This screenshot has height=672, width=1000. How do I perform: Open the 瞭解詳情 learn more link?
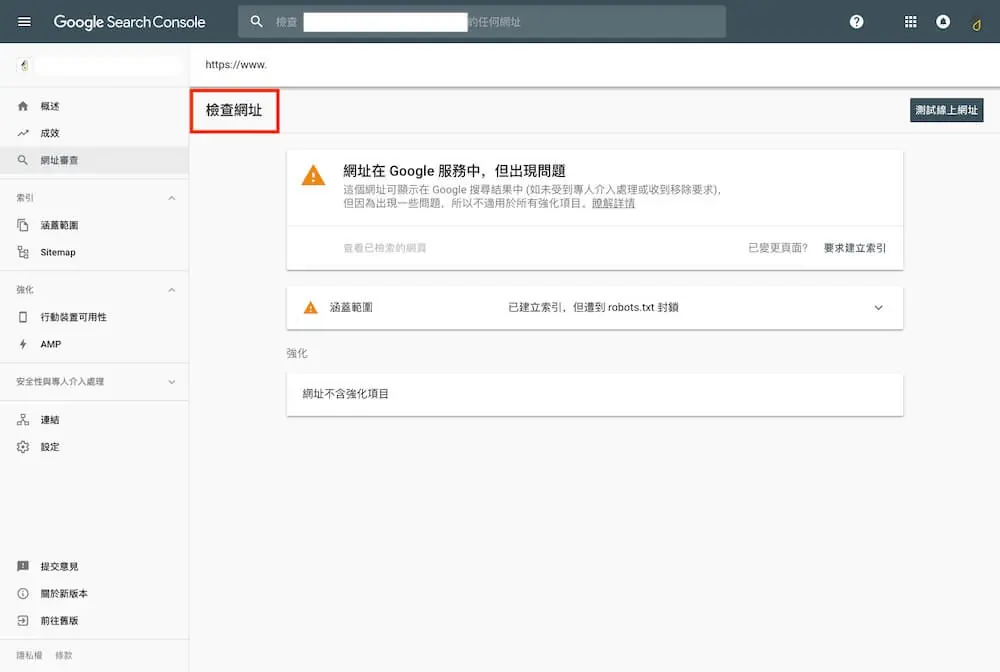click(x=614, y=203)
